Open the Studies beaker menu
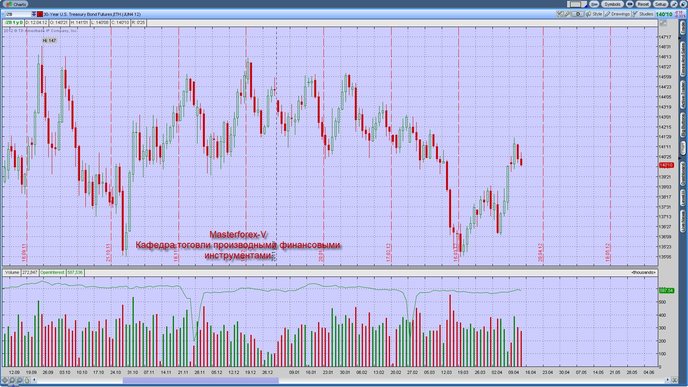This screenshot has height=387, width=688. pos(643,14)
